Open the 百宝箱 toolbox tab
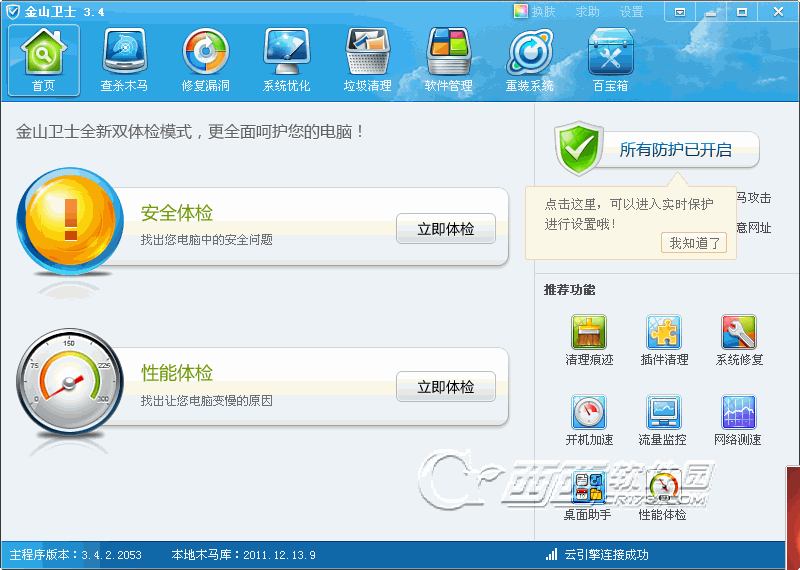800x570 pixels. [610, 60]
